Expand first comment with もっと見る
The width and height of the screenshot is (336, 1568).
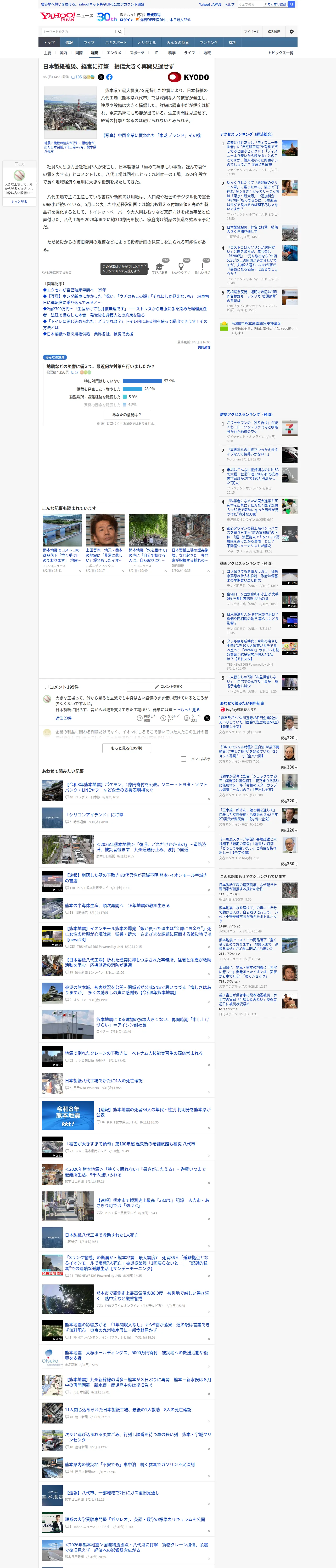pyautogui.click(x=190, y=710)
